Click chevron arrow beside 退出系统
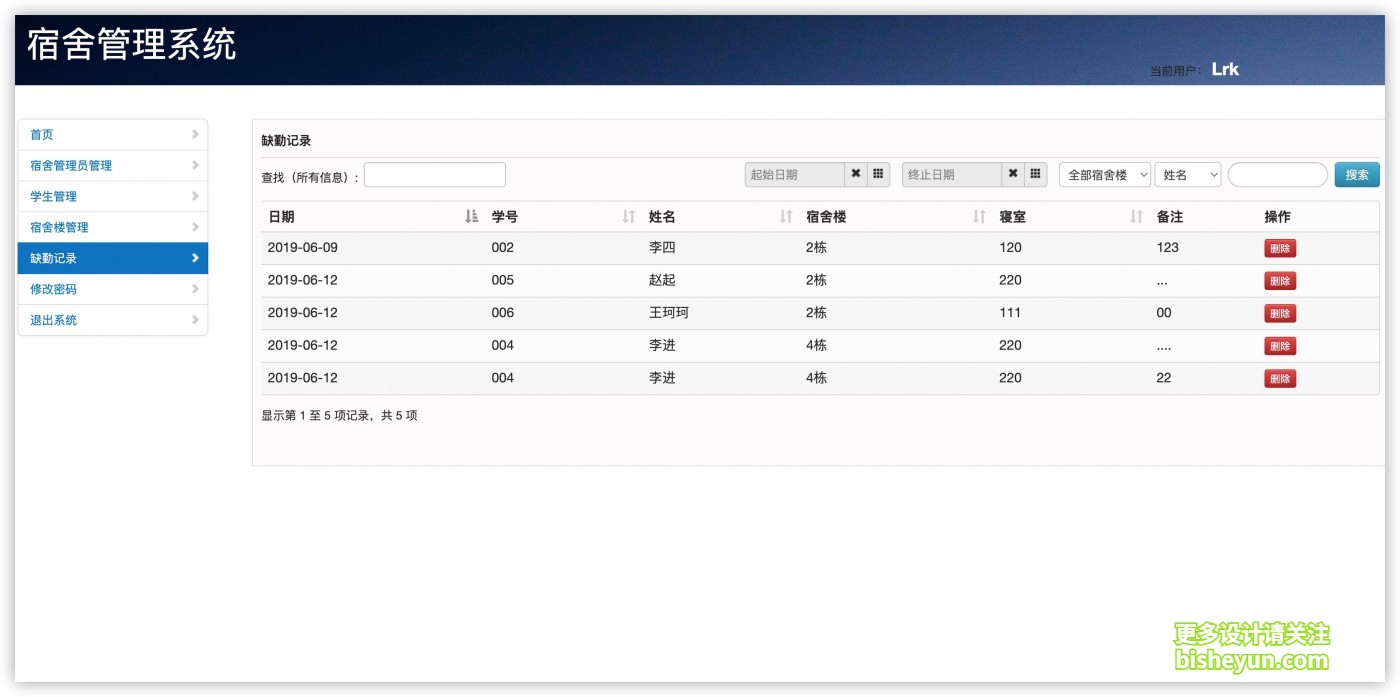Screen dimensions: 1400x697 195,320
